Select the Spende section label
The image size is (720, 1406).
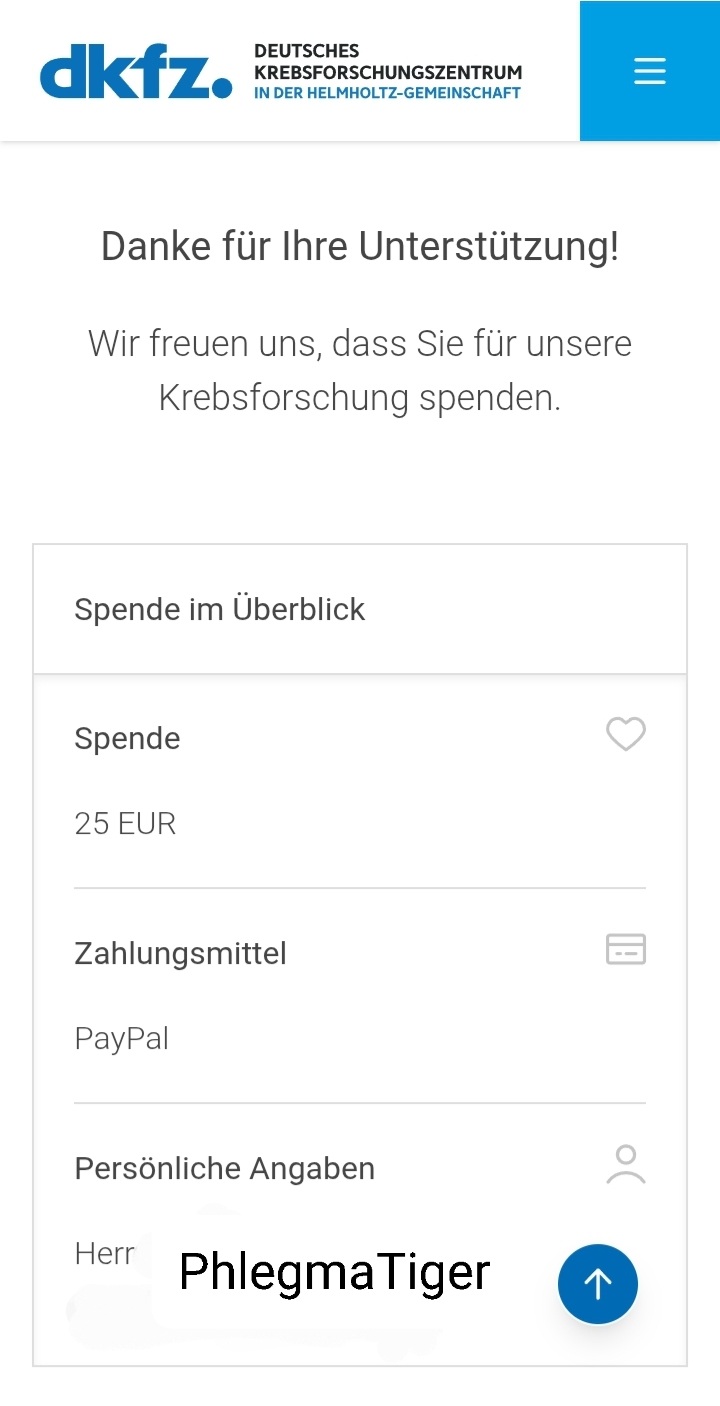tap(127, 739)
